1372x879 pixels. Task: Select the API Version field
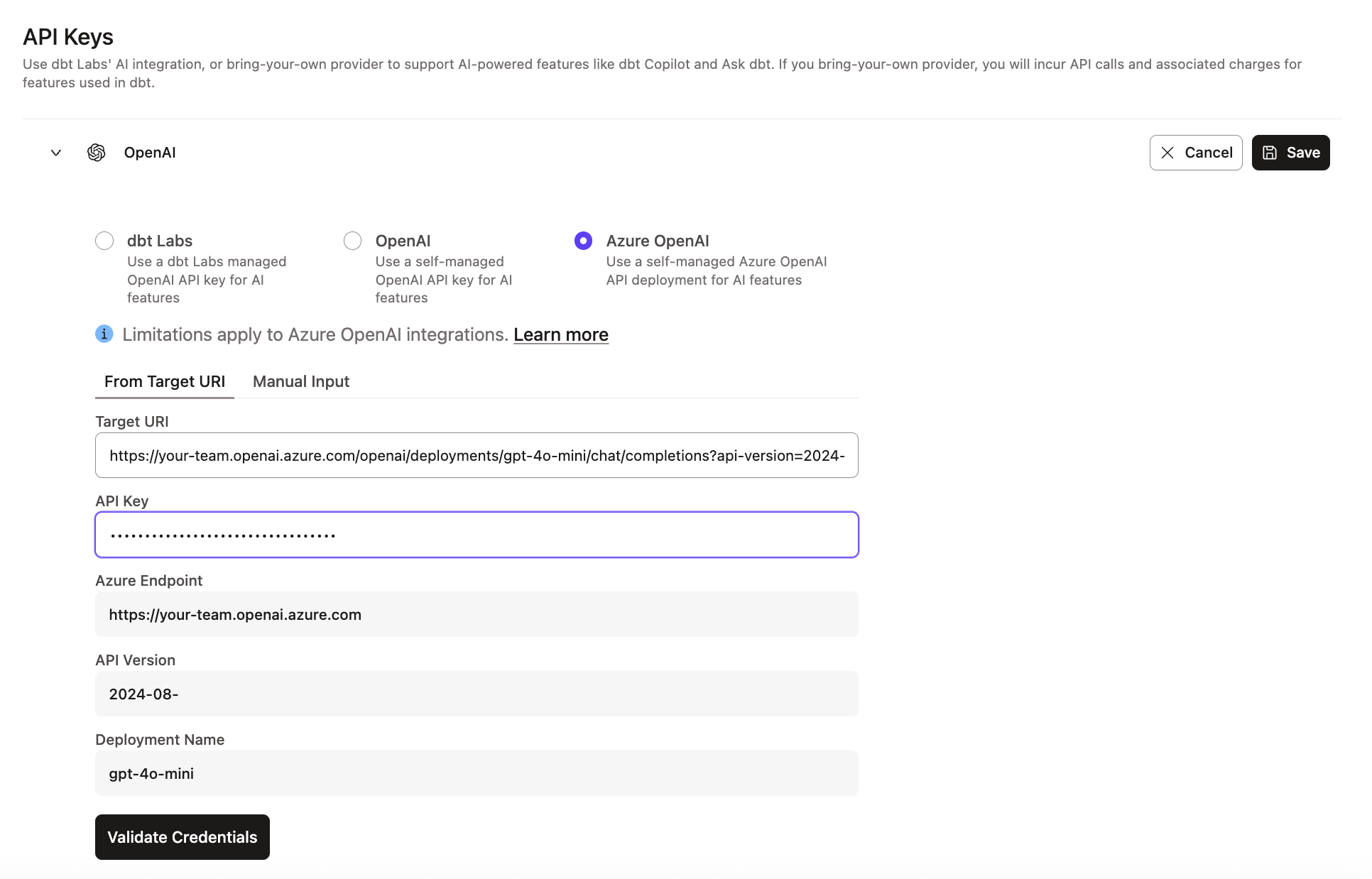[x=476, y=694]
